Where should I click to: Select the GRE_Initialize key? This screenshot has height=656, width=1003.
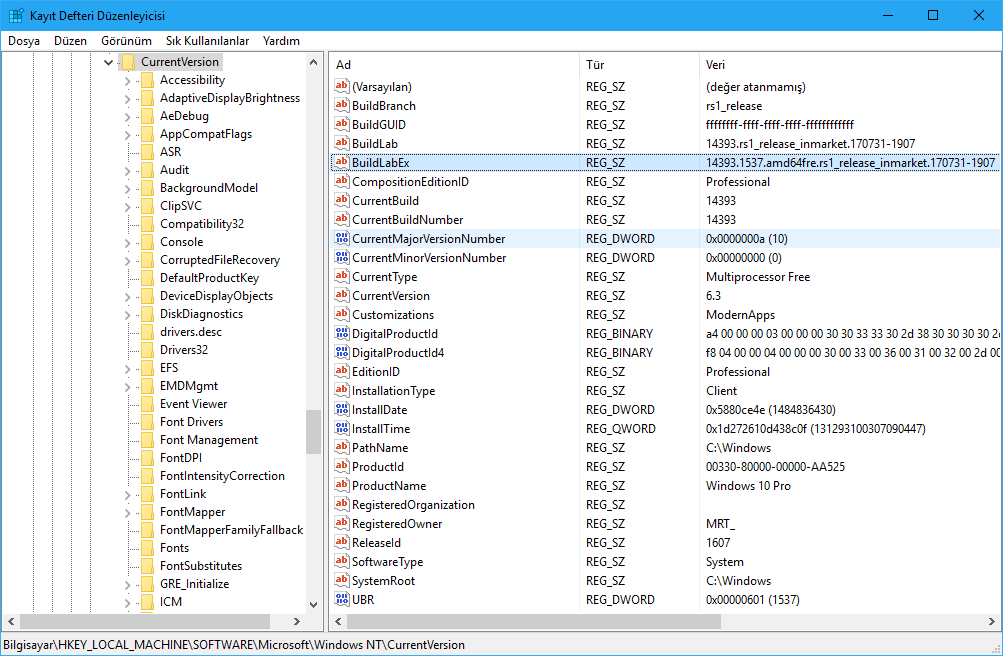[194, 584]
